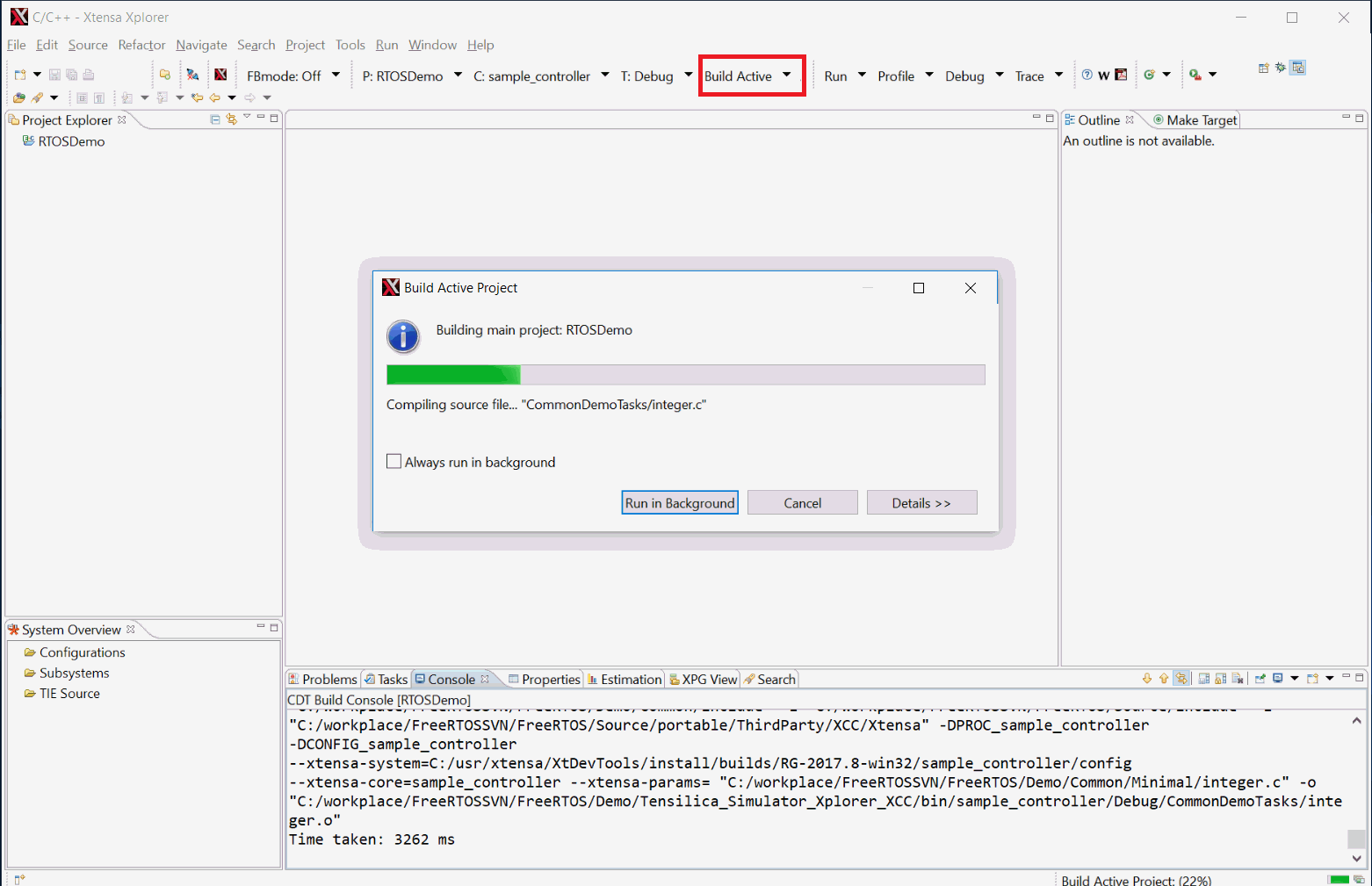Image resolution: width=1372 pixels, height=886 pixels.
Task: Select Subsystems folder in System Overview
Action: [67, 673]
